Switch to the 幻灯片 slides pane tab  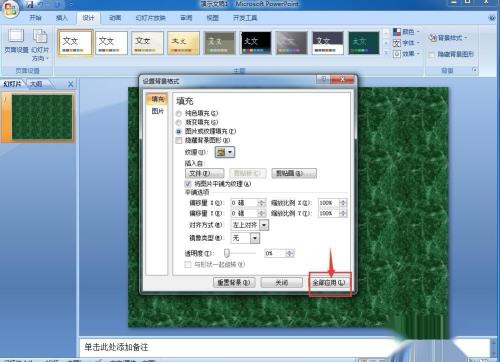pyautogui.click(x=12, y=84)
